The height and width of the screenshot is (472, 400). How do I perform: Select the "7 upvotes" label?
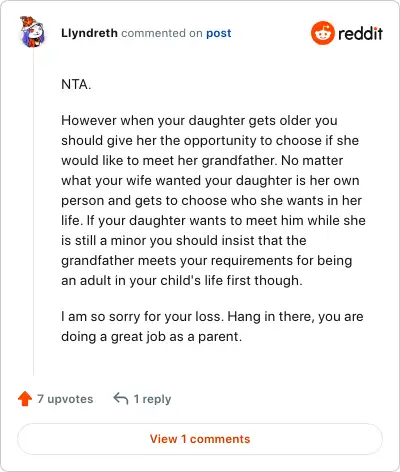click(65, 399)
